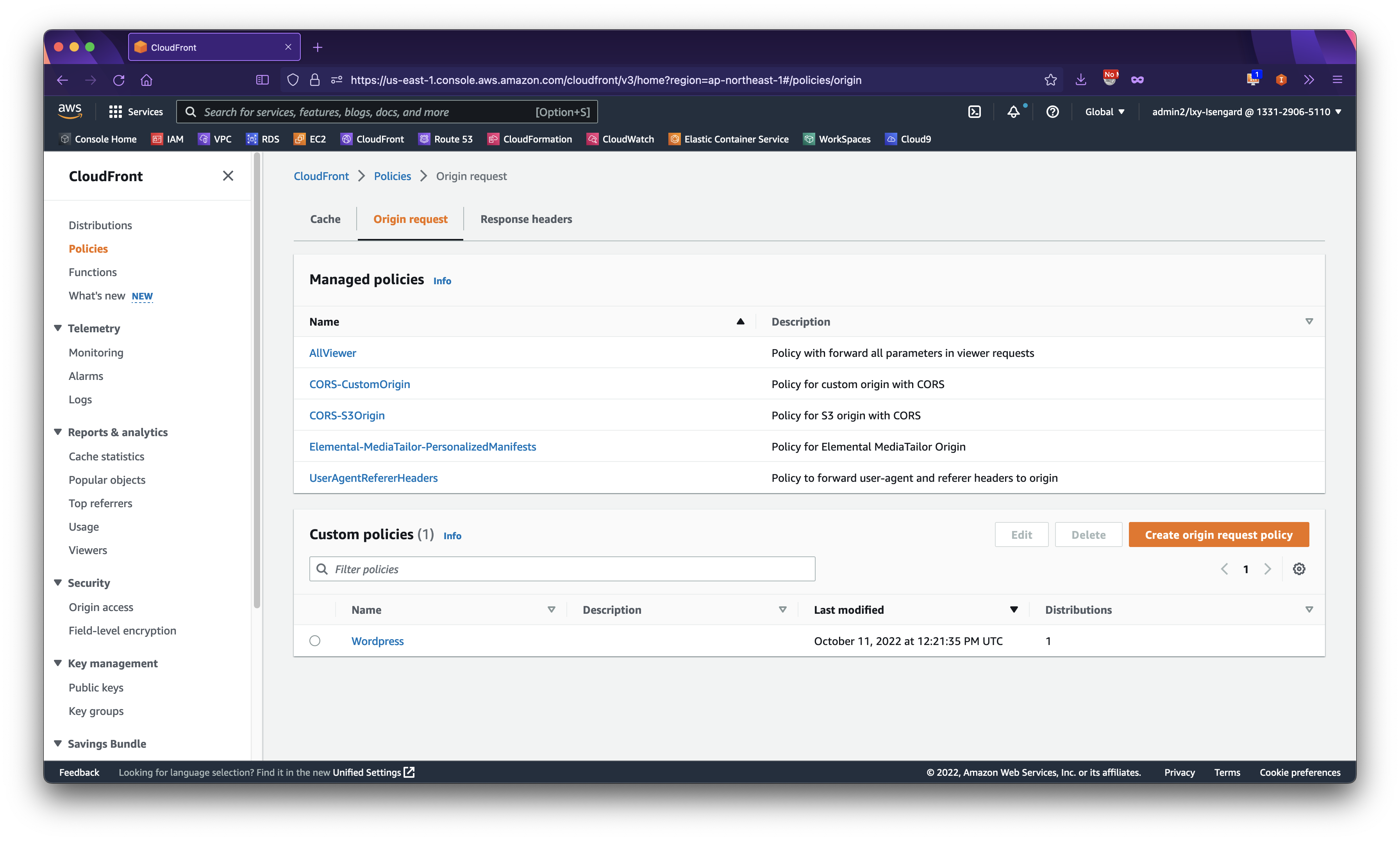Open the RDS favorites shortcut
Viewport: 1400px width, 841px height.
click(x=262, y=139)
